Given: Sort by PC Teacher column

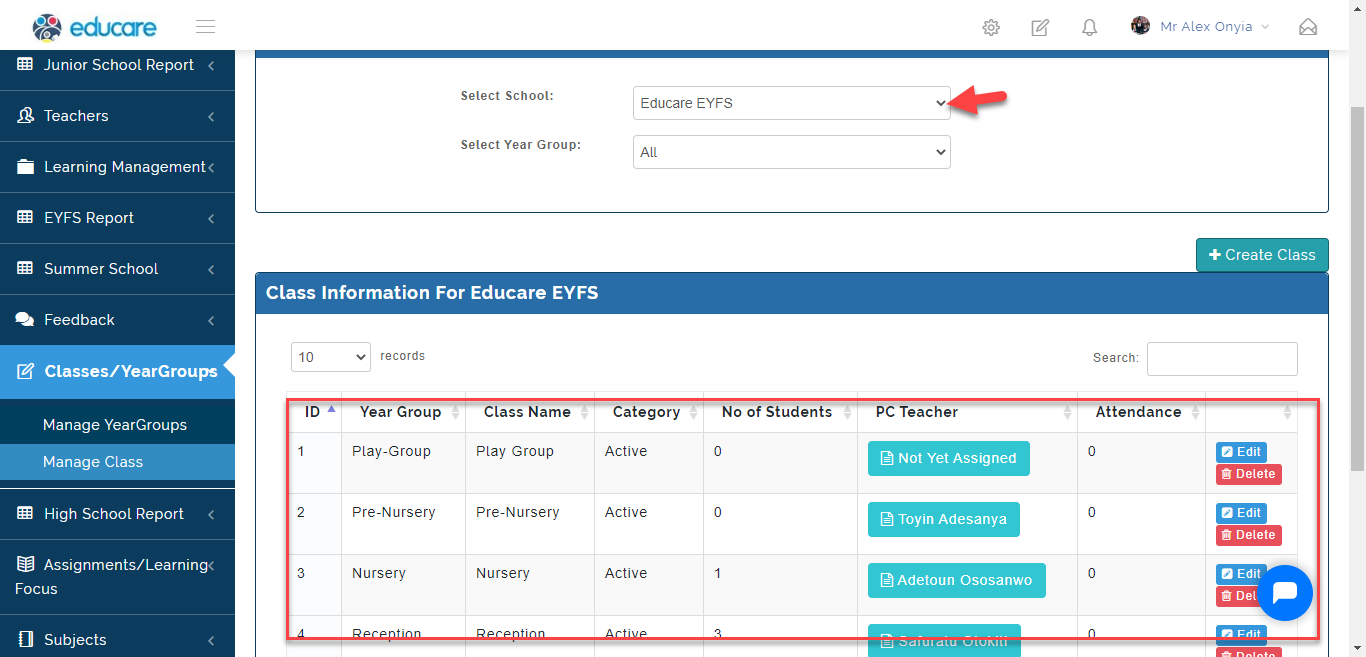Looking at the screenshot, I should coord(967,412).
